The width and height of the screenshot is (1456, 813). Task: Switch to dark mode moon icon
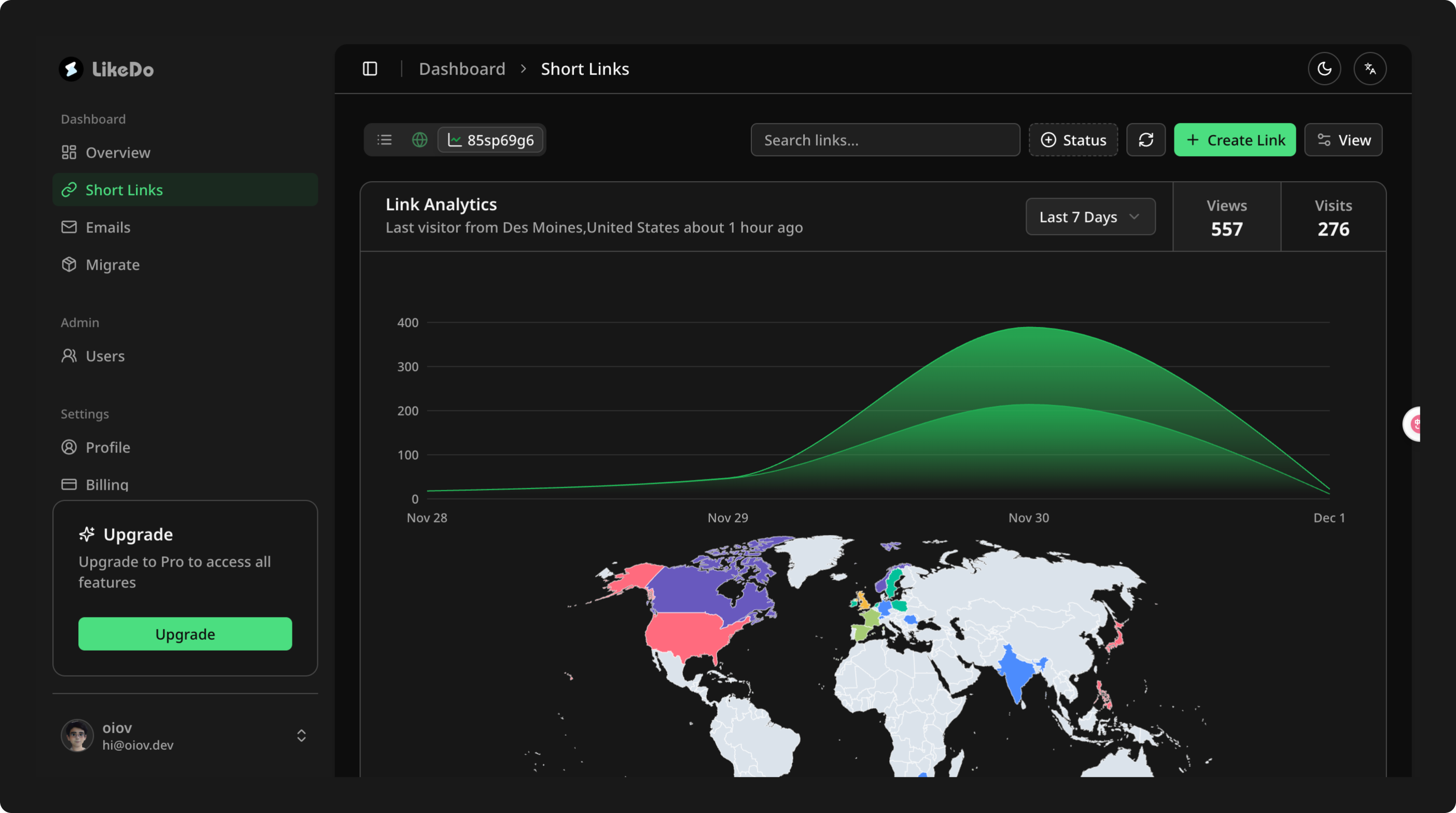click(x=1324, y=69)
